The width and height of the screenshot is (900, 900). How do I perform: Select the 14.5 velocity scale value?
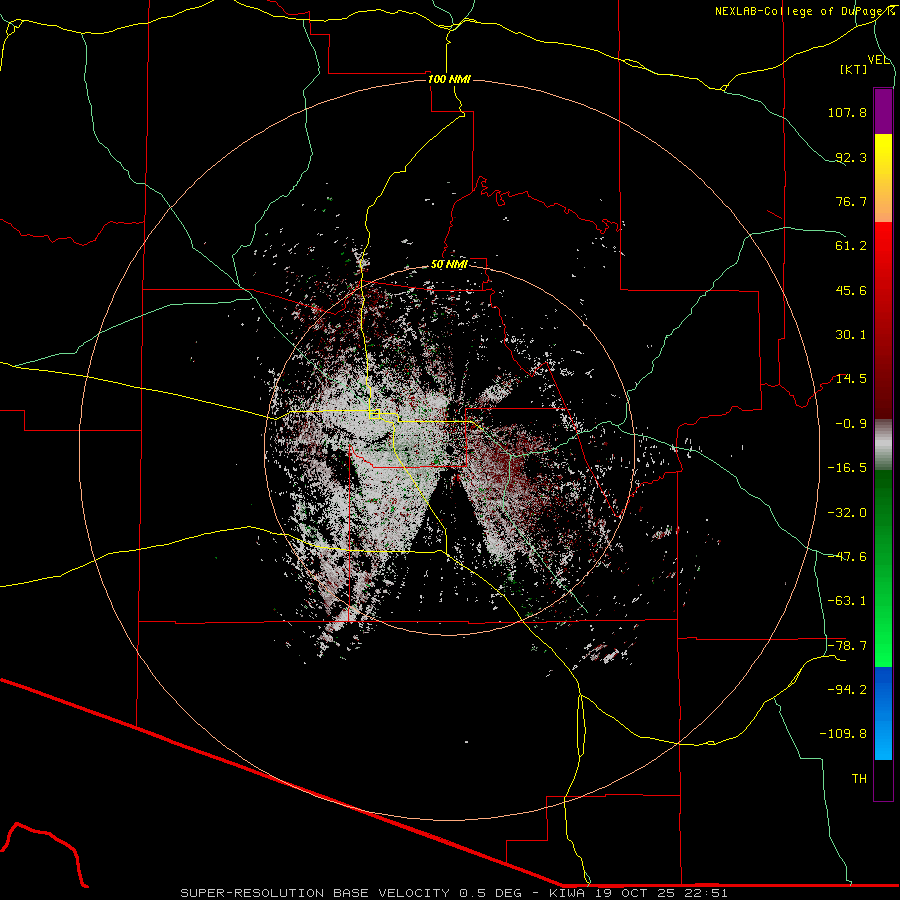[851, 379]
